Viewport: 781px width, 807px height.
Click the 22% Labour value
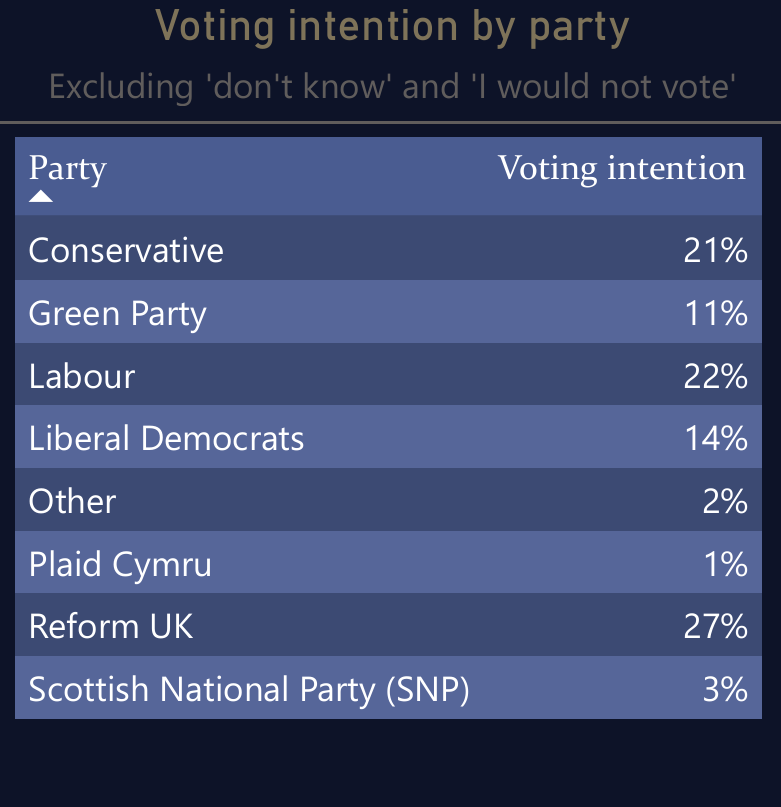pyautogui.click(x=716, y=376)
